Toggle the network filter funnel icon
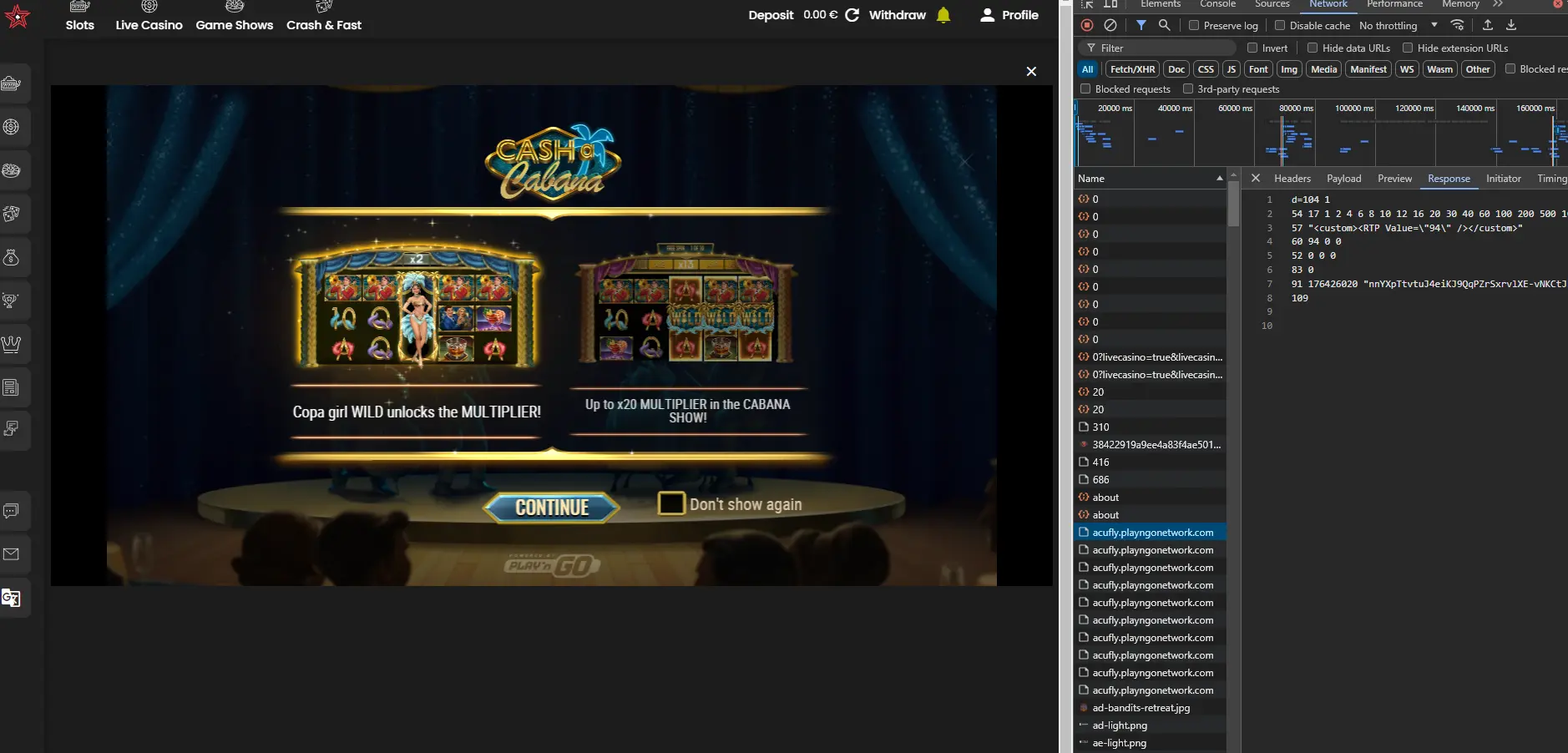This screenshot has height=753, width=1568. 1141,25
